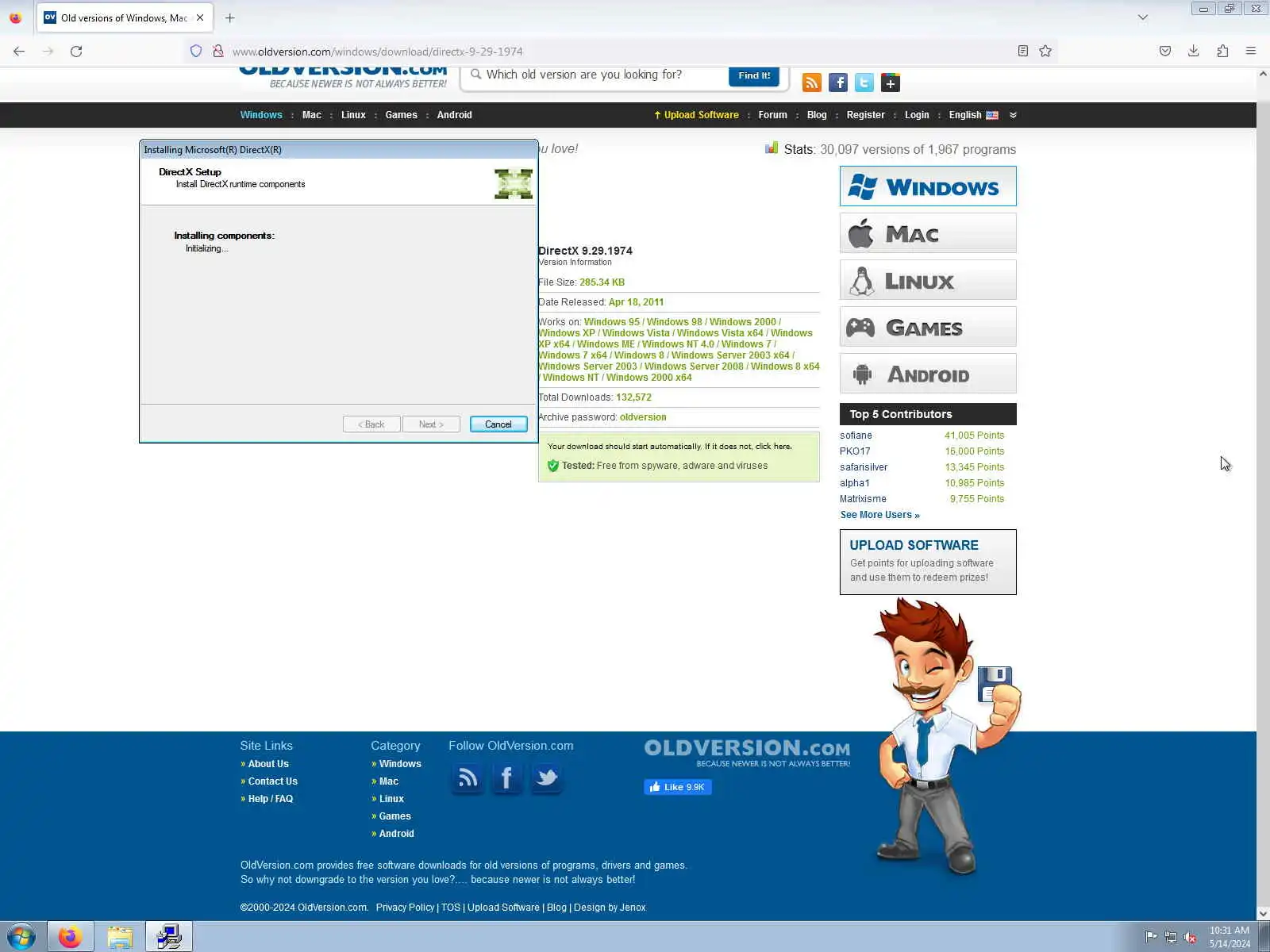
Task: Click the Find It! search button
Action: coord(754,75)
